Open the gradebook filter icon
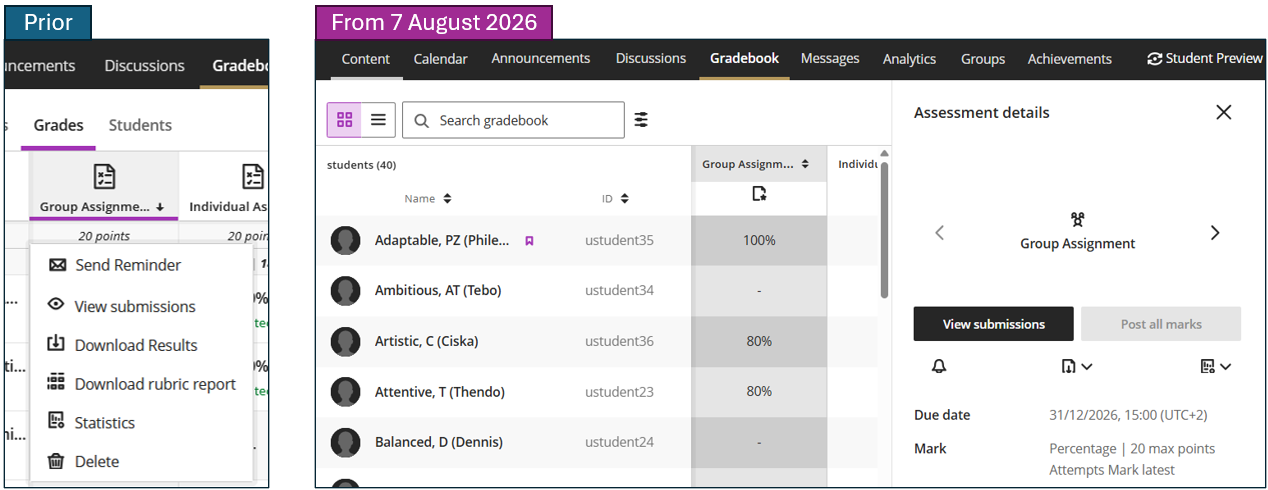Image resolution: width=1268 pixels, height=490 pixels. 641,120
